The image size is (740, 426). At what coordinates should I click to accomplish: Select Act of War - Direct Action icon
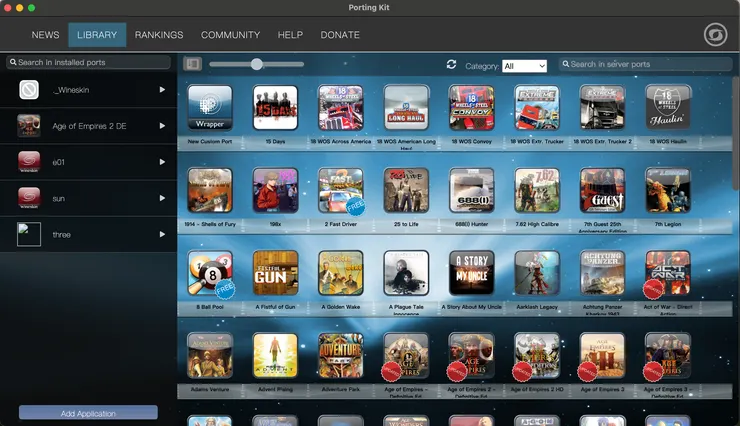click(668, 273)
